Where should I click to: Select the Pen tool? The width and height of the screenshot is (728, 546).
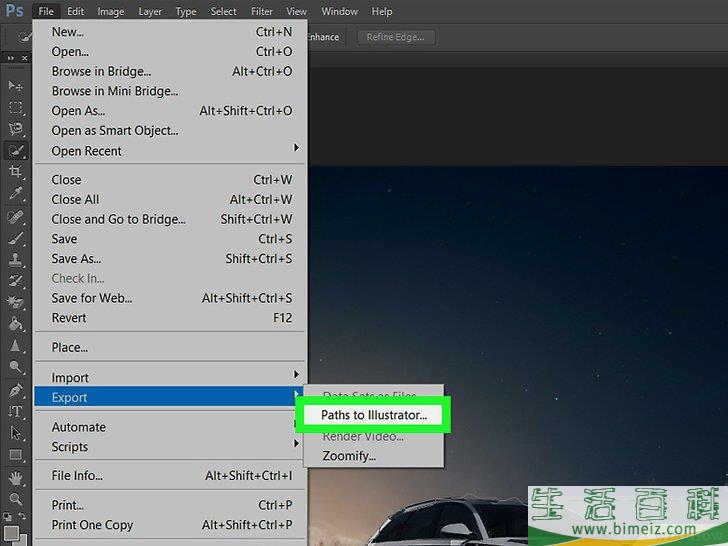point(15,390)
